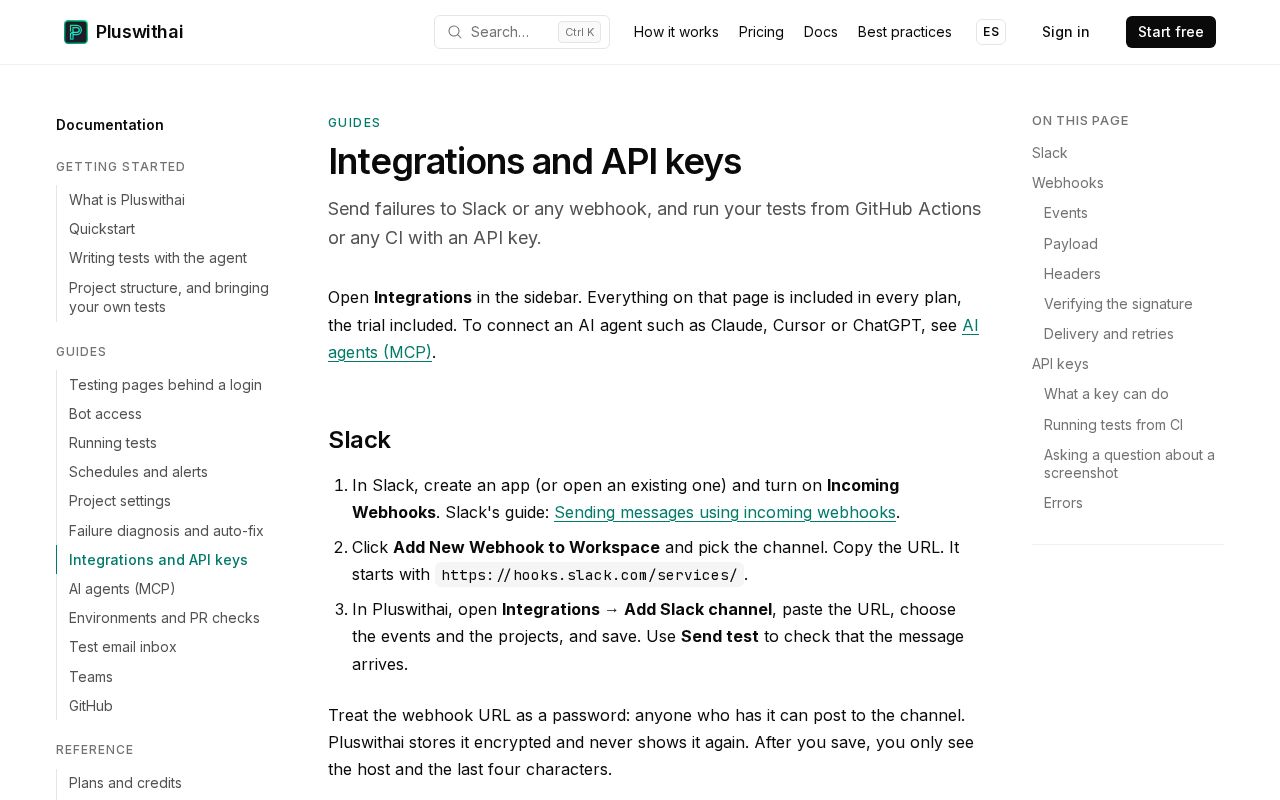Open Testing pages behind a login

pyautogui.click(x=165, y=385)
